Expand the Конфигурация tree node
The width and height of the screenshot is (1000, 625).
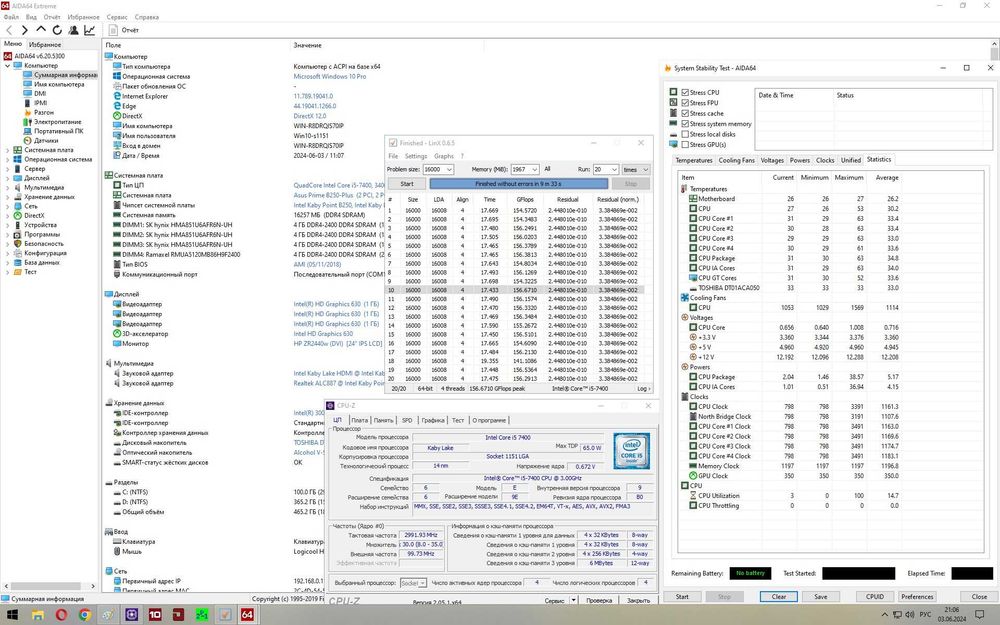pos(8,253)
